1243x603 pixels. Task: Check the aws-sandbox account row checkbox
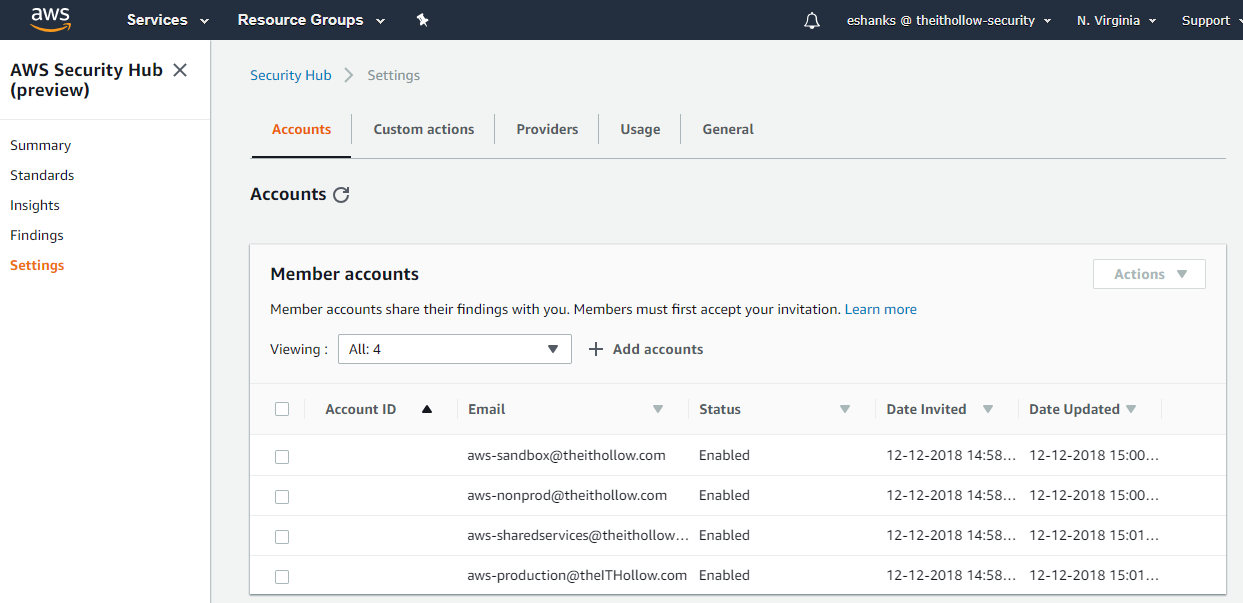click(282, 456)
